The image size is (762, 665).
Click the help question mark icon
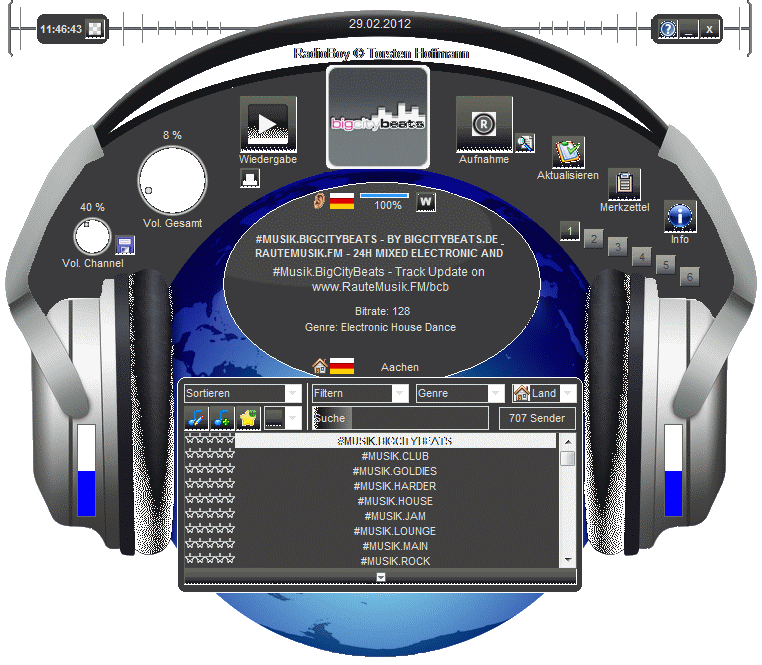point(668,29)
